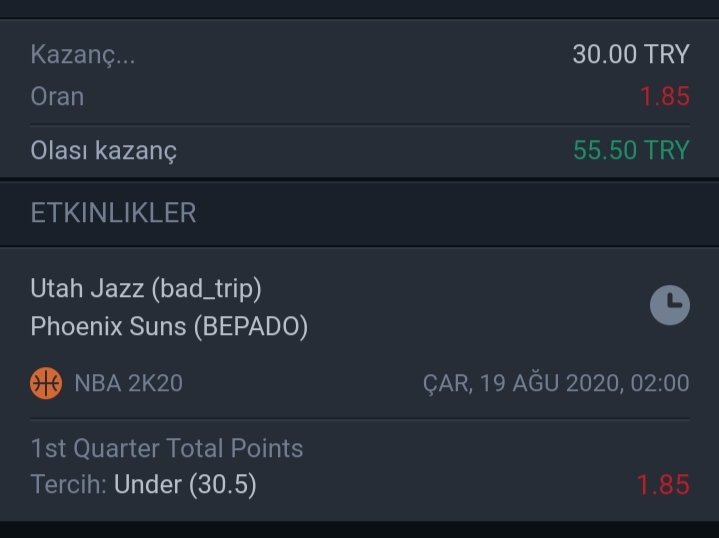This screenshot has width=719, height=538.
Task: Tap the 02:00 event start time
Action: 660,383
